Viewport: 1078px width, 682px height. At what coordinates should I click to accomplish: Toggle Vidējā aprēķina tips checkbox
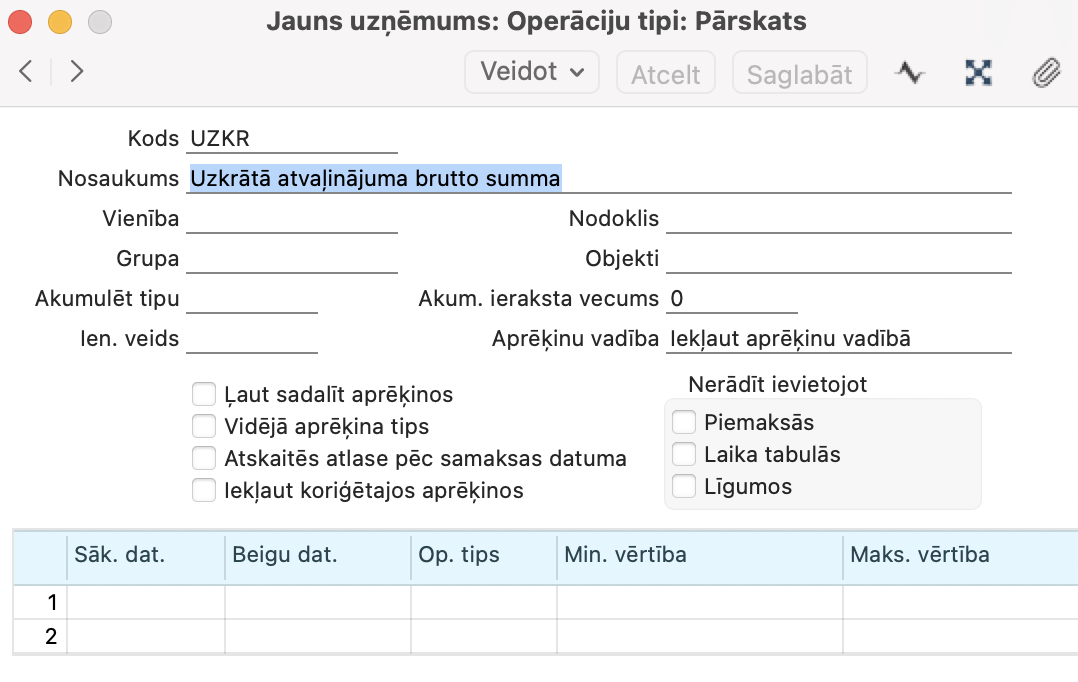coord(204,426)
